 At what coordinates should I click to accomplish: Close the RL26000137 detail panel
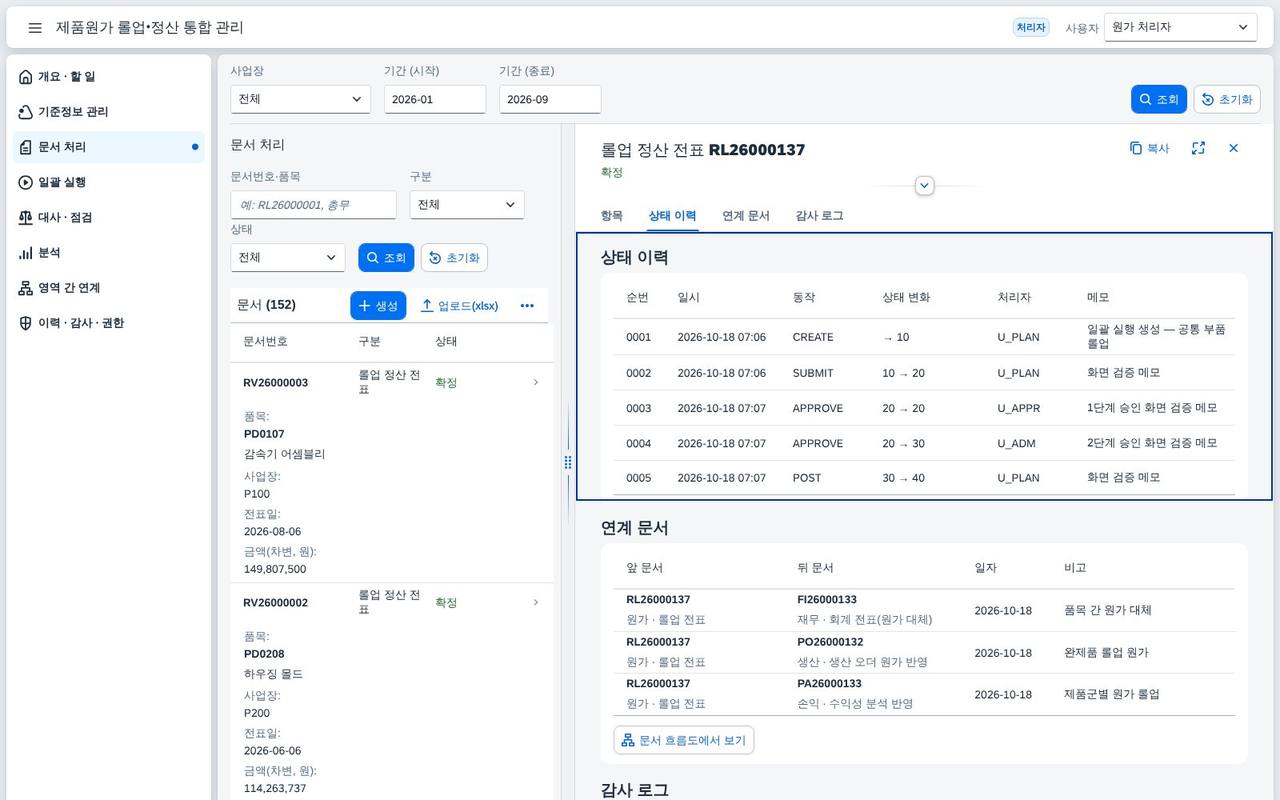1233,148
